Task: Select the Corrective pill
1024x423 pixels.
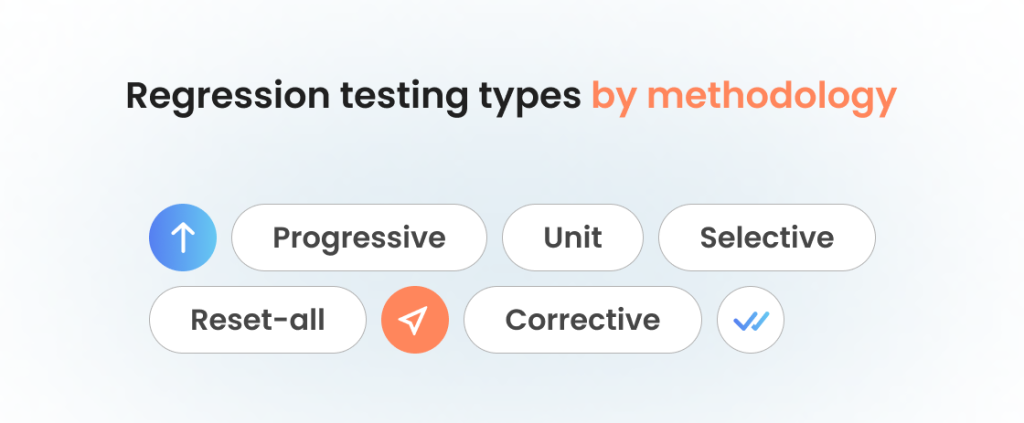Action: (583, 320)
